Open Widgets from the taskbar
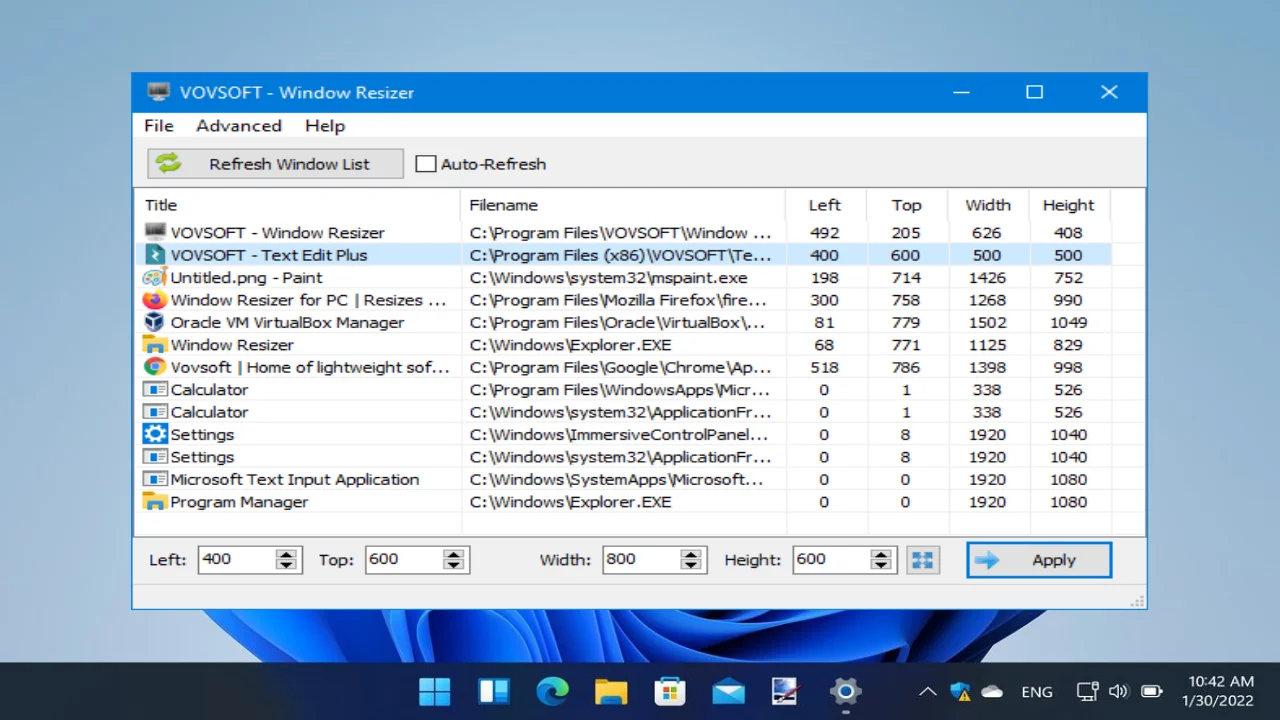 494,691
